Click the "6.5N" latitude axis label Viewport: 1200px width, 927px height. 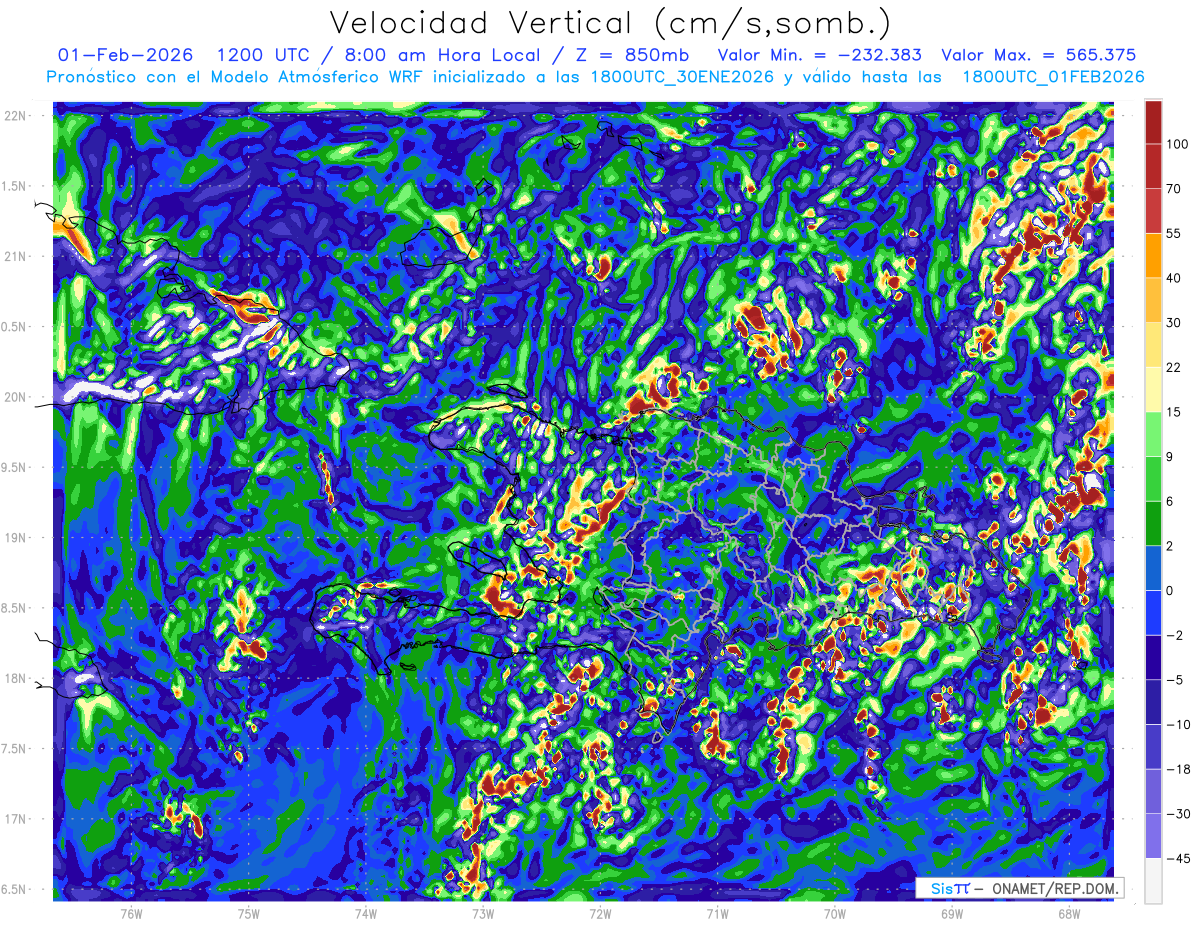(14, 889)
